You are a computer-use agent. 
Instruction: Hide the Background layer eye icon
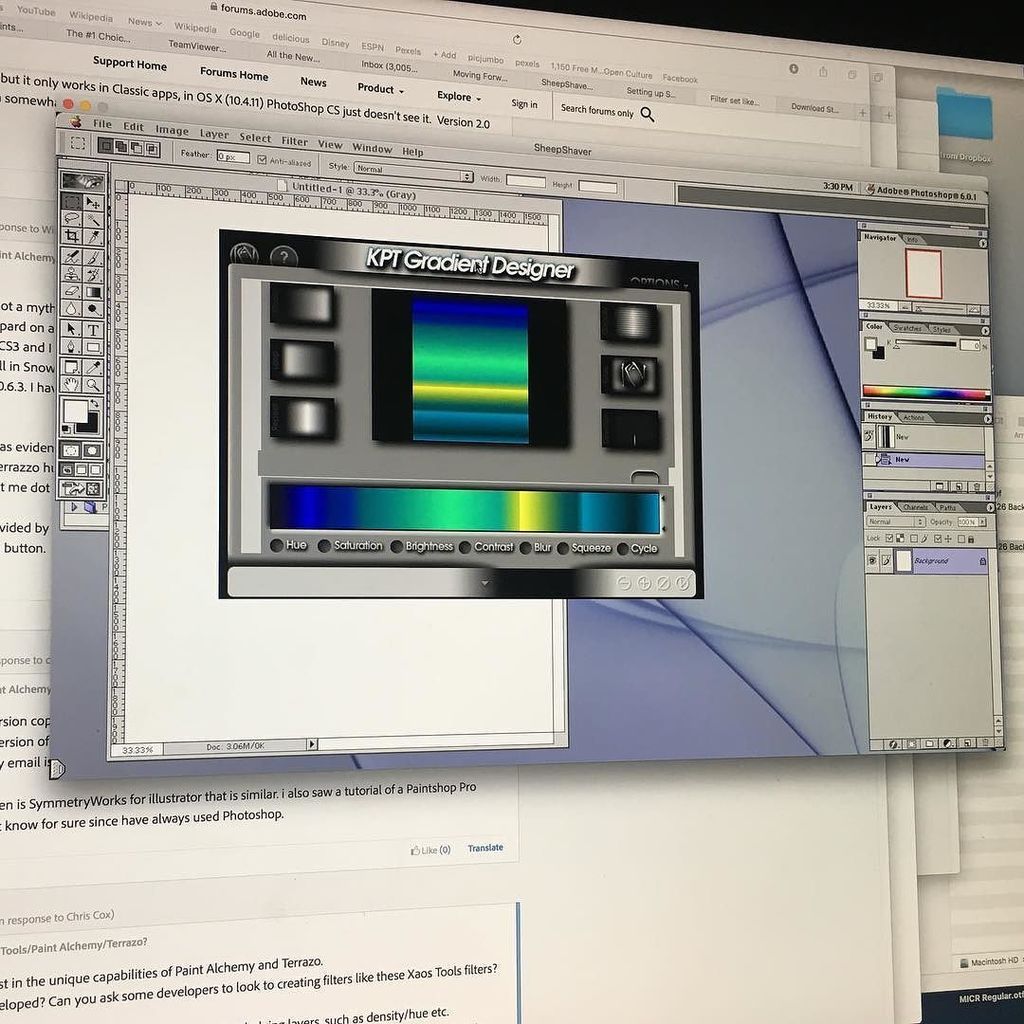coord(872,560)
